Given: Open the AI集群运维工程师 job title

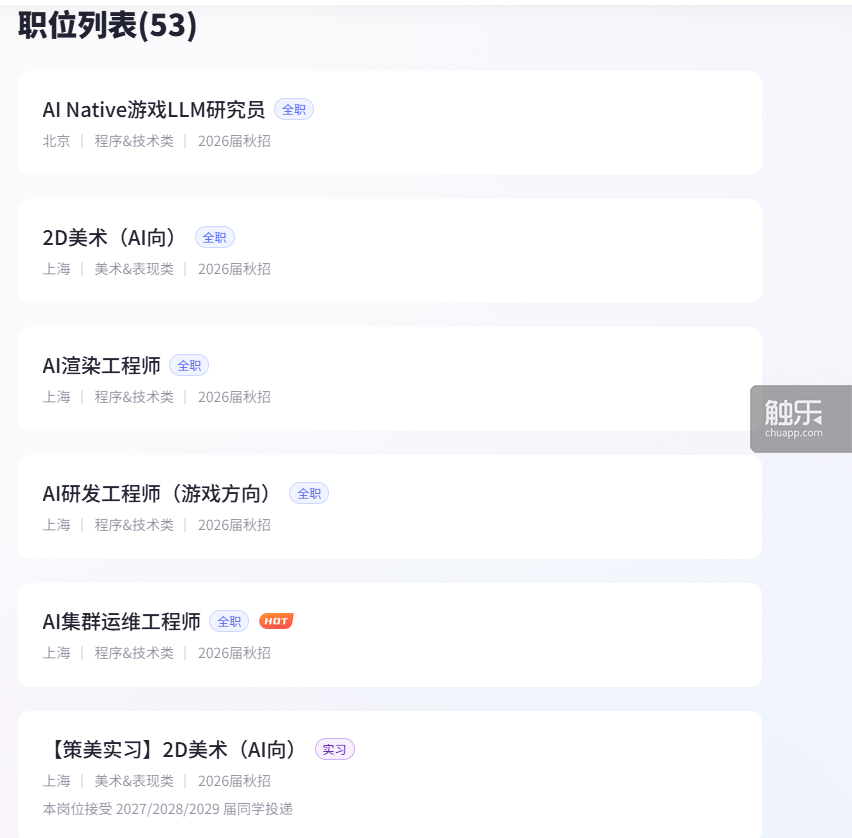Looking at the screenshot, I should click(121, 621).
